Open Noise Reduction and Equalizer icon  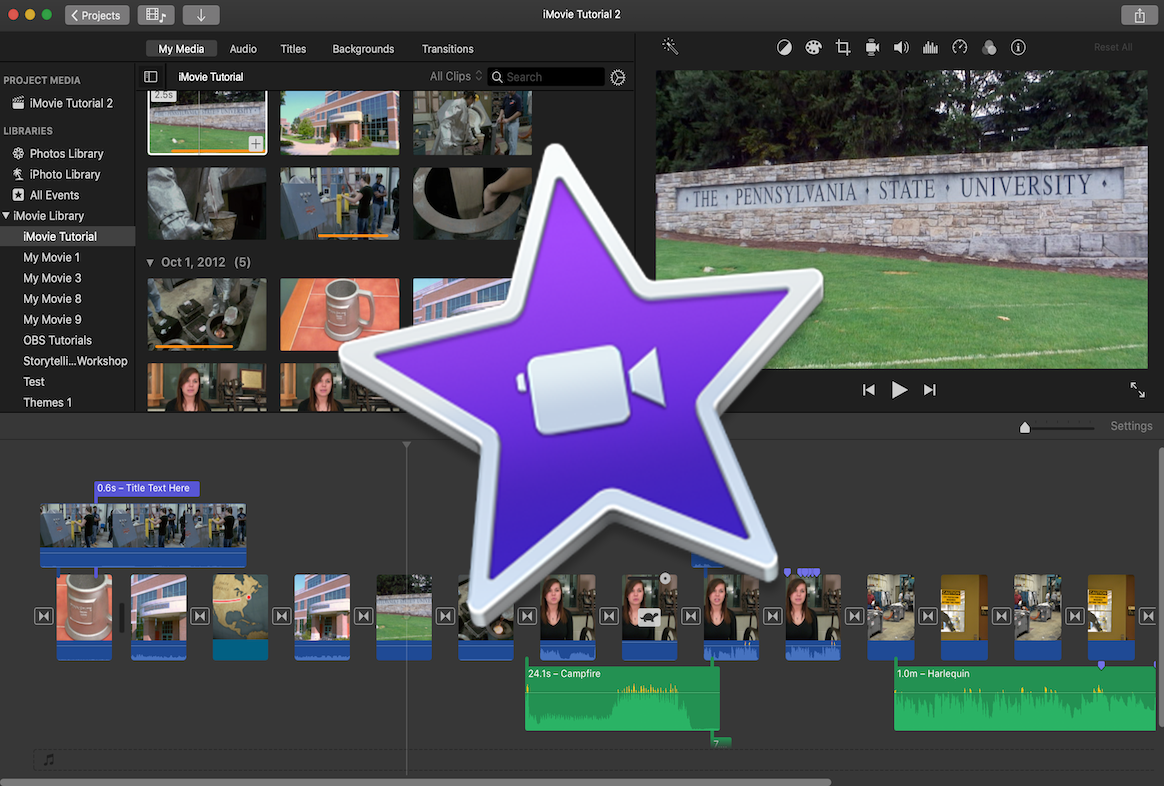click(x=930, y=48)
